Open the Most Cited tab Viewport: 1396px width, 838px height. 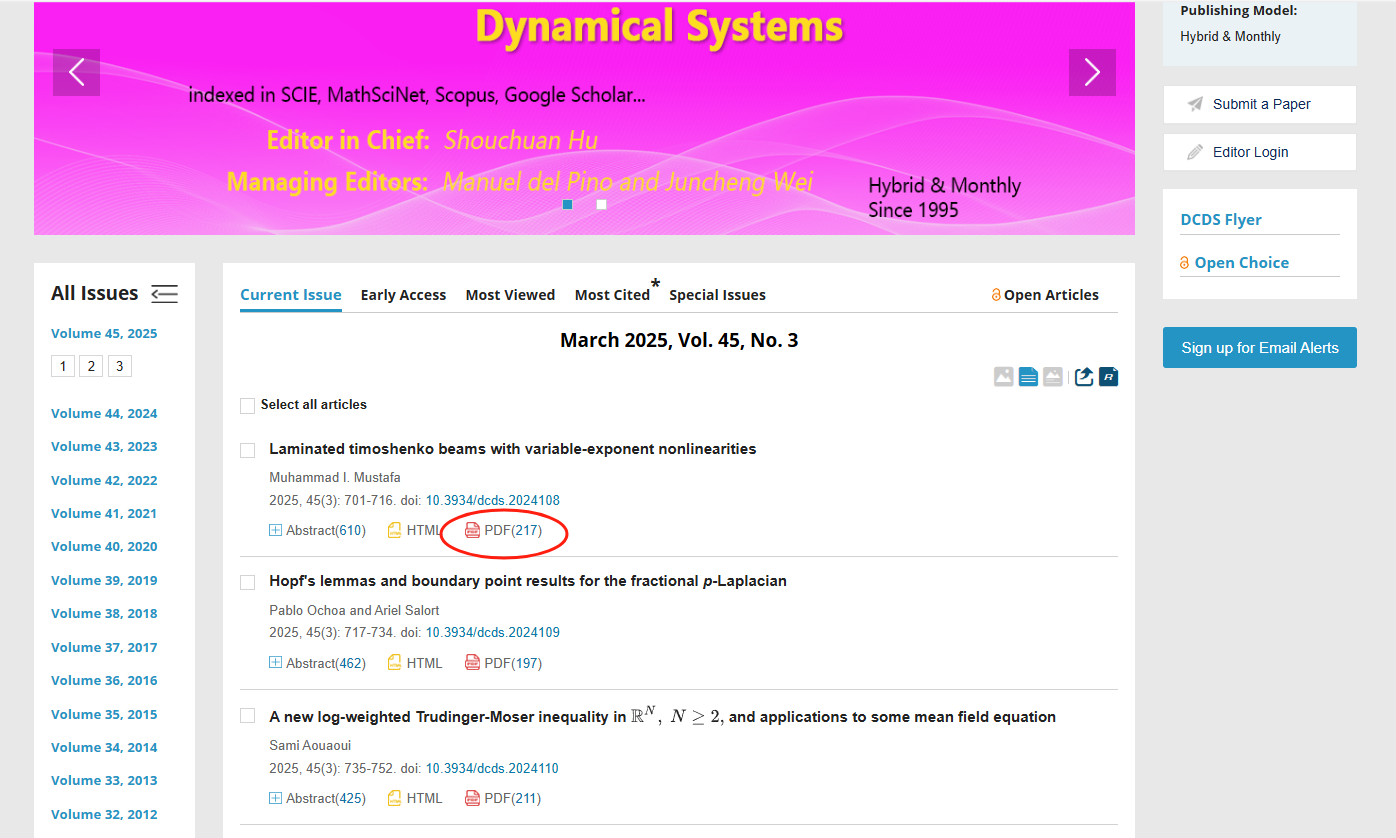[612, 295]
